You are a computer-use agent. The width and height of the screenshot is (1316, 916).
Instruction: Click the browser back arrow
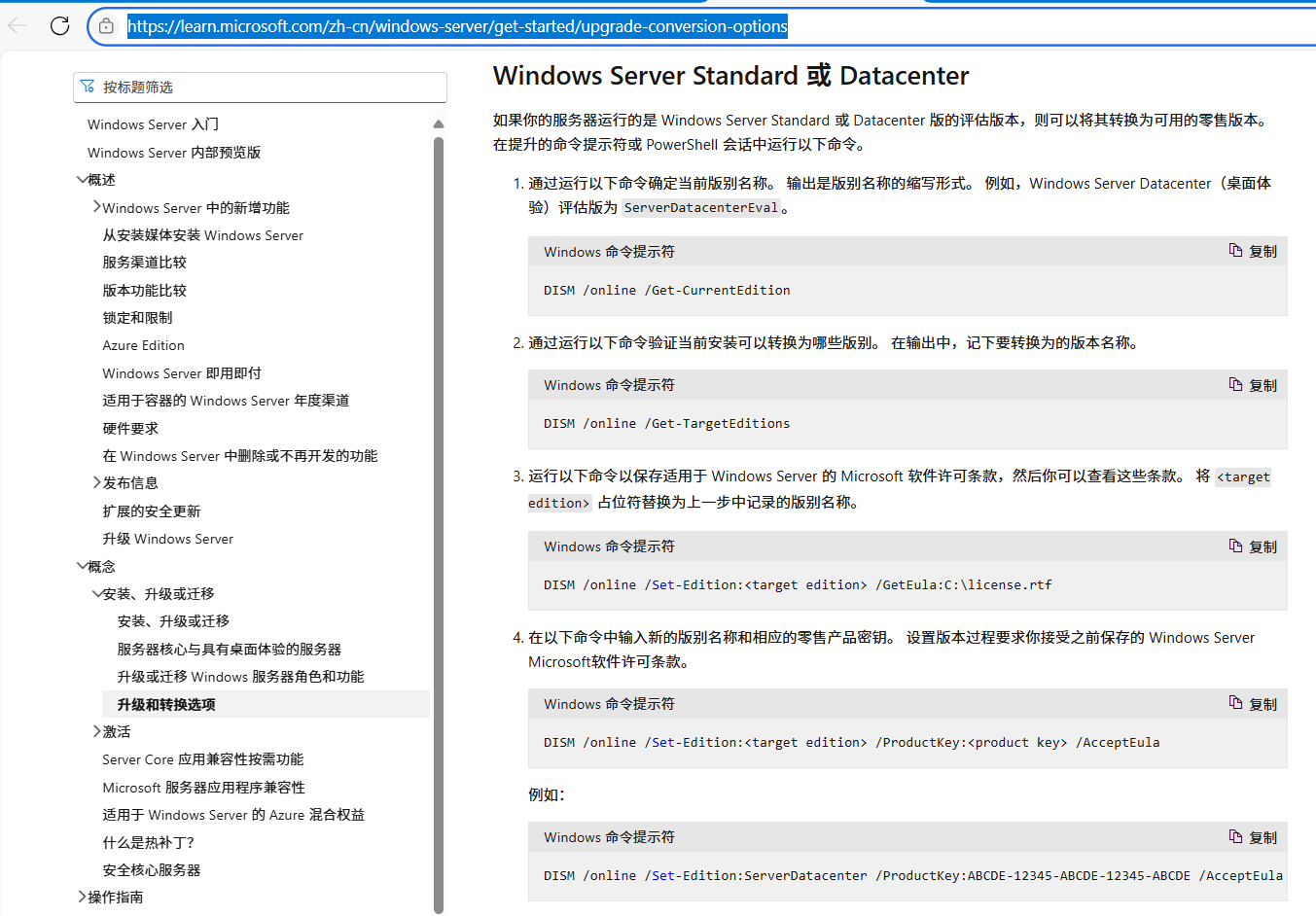18,26
